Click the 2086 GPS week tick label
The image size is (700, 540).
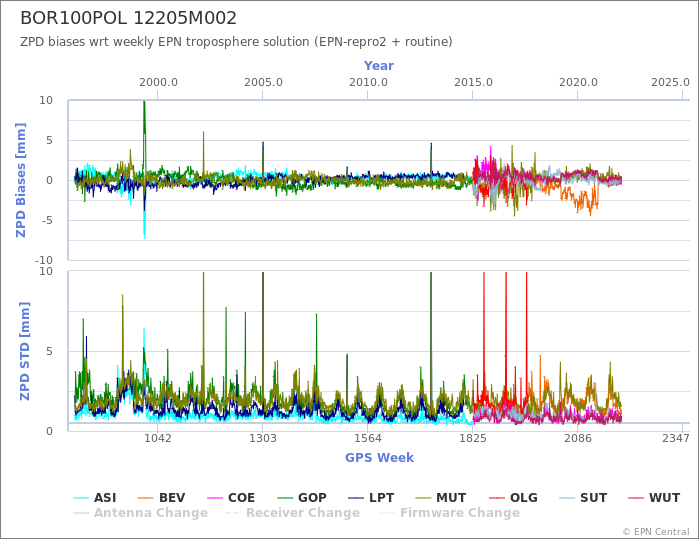[x=578, y=438]
